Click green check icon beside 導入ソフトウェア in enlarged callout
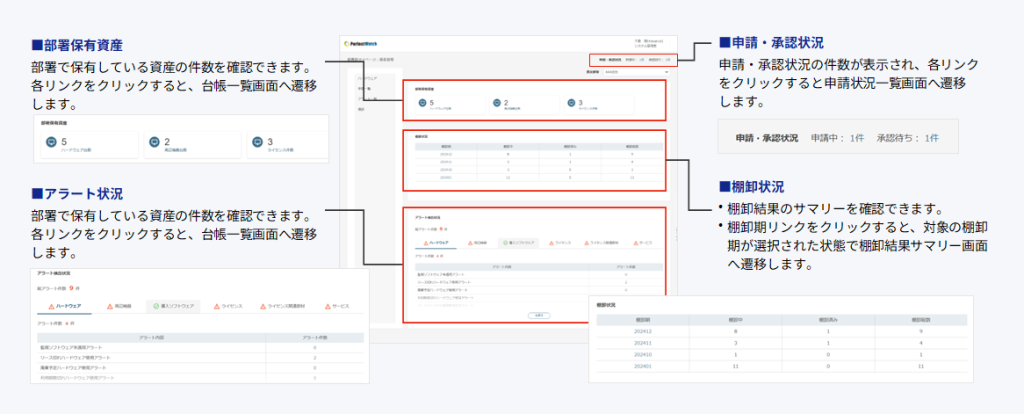1024x414 pixels. pyautogui.click(x=156, y=305)
